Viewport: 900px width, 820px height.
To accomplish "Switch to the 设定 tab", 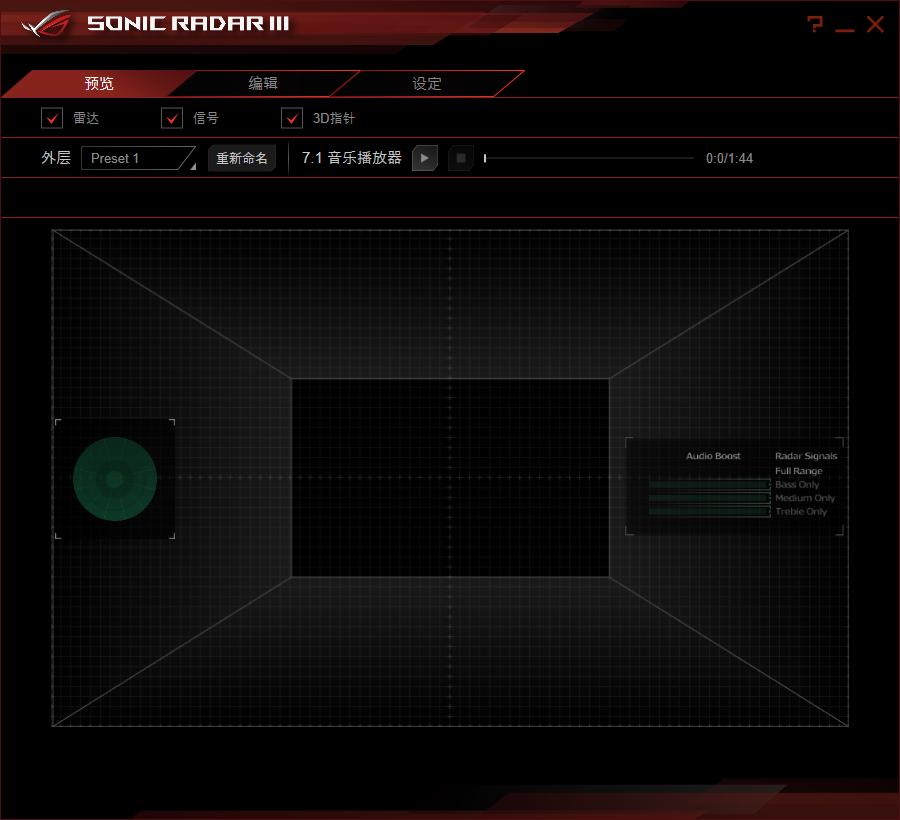I will point(427,83).
